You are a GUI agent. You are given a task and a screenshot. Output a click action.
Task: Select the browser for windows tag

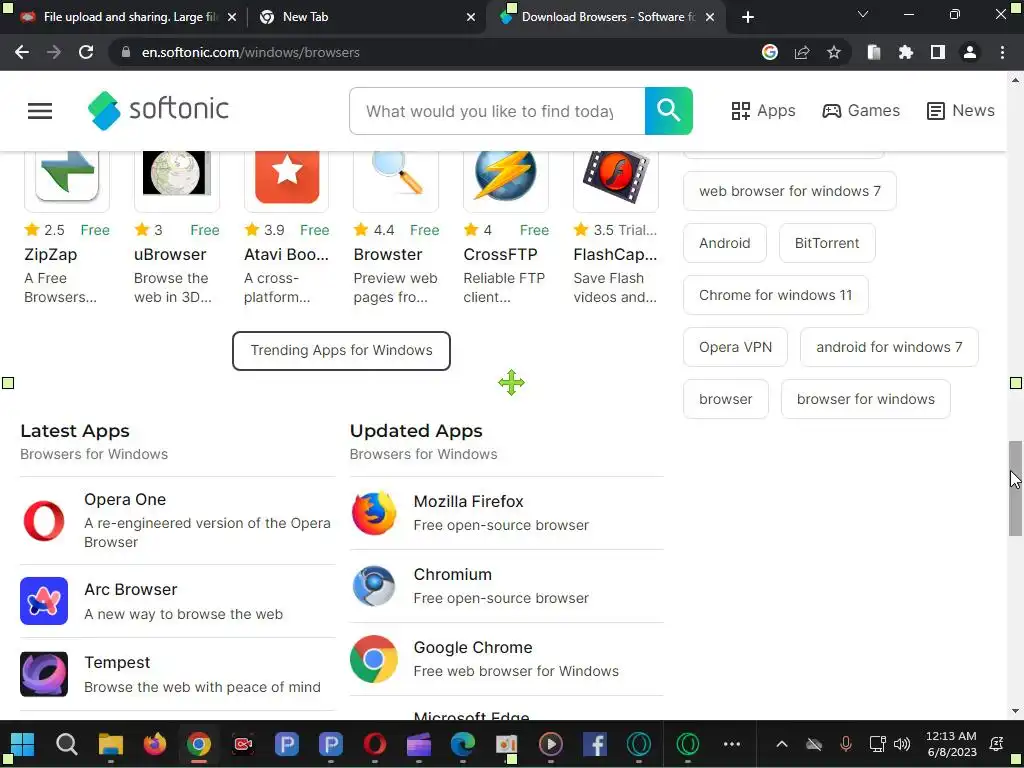click(865, 399)
